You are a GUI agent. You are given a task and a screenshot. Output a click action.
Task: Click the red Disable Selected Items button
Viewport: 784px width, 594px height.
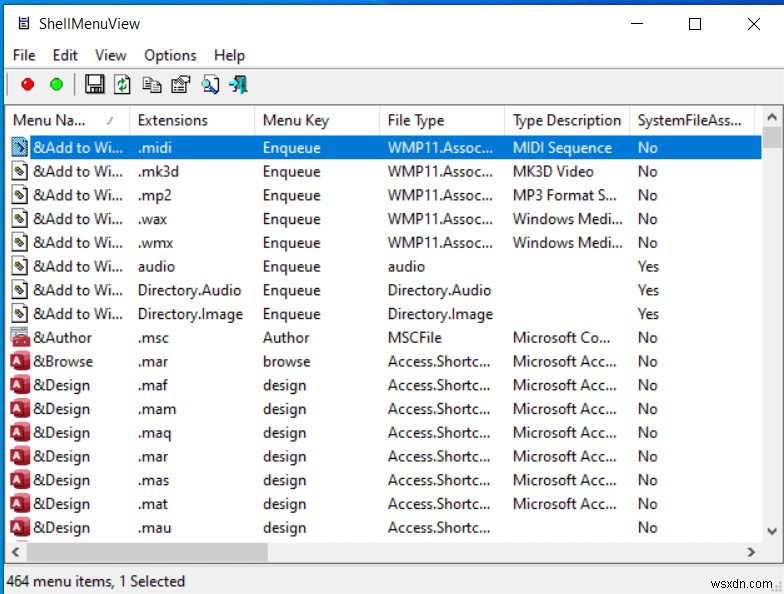tap(27, 85)
